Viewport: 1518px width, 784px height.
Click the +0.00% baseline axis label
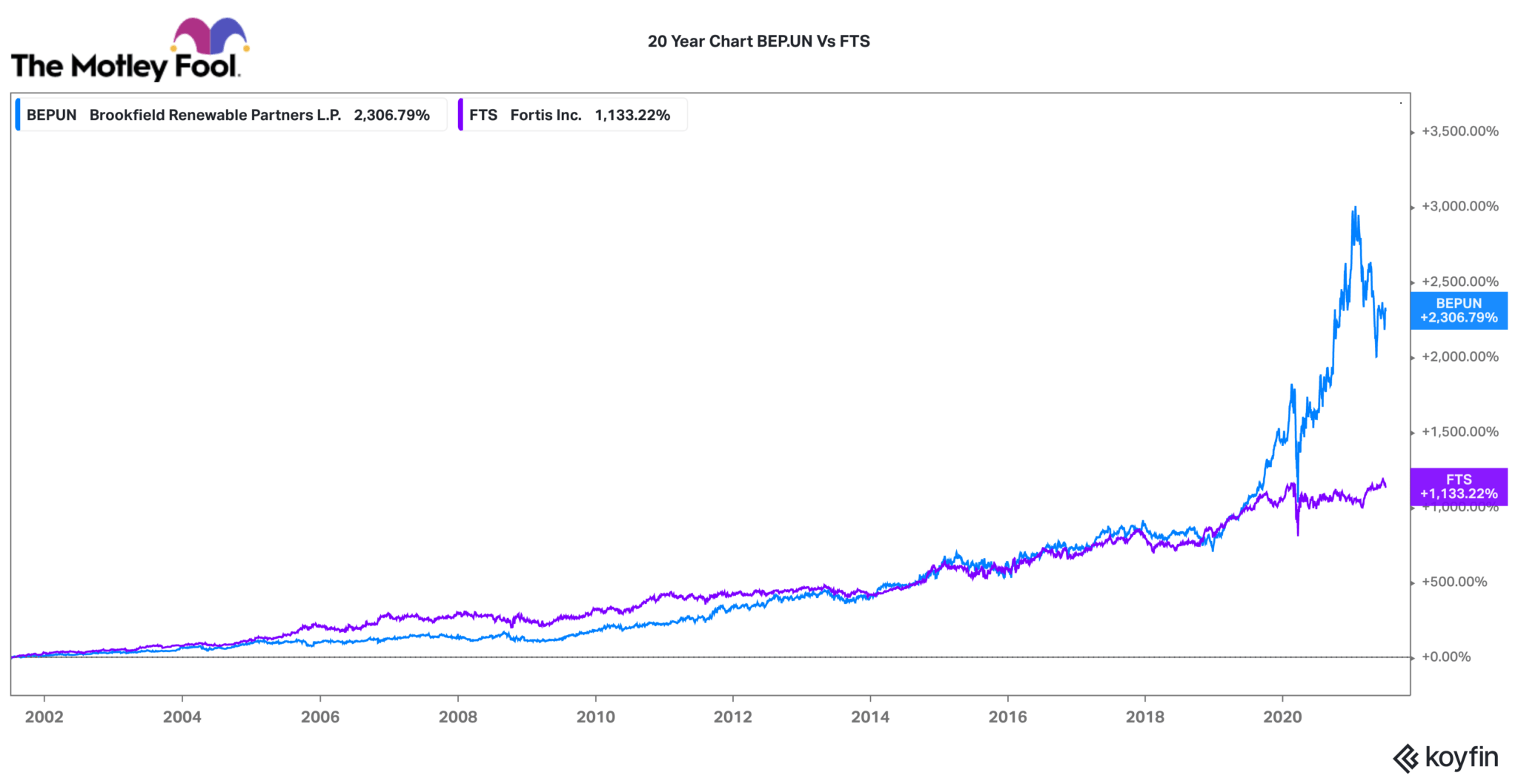point(1445,657)
